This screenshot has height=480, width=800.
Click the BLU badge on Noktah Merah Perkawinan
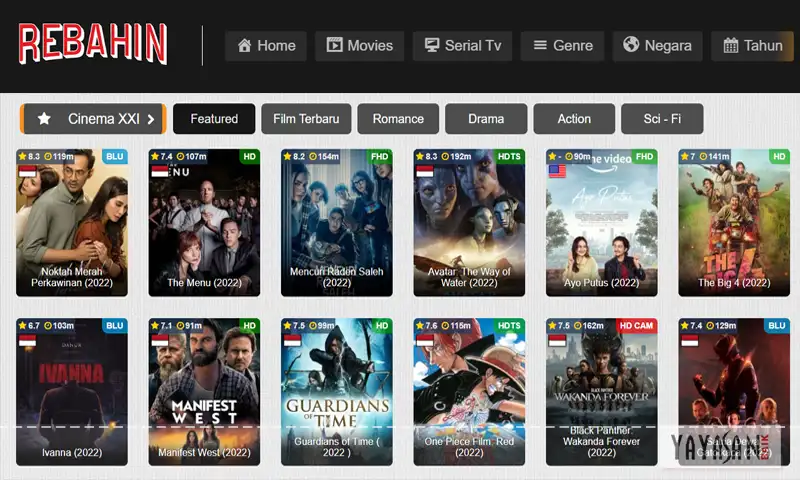(115, 157)
